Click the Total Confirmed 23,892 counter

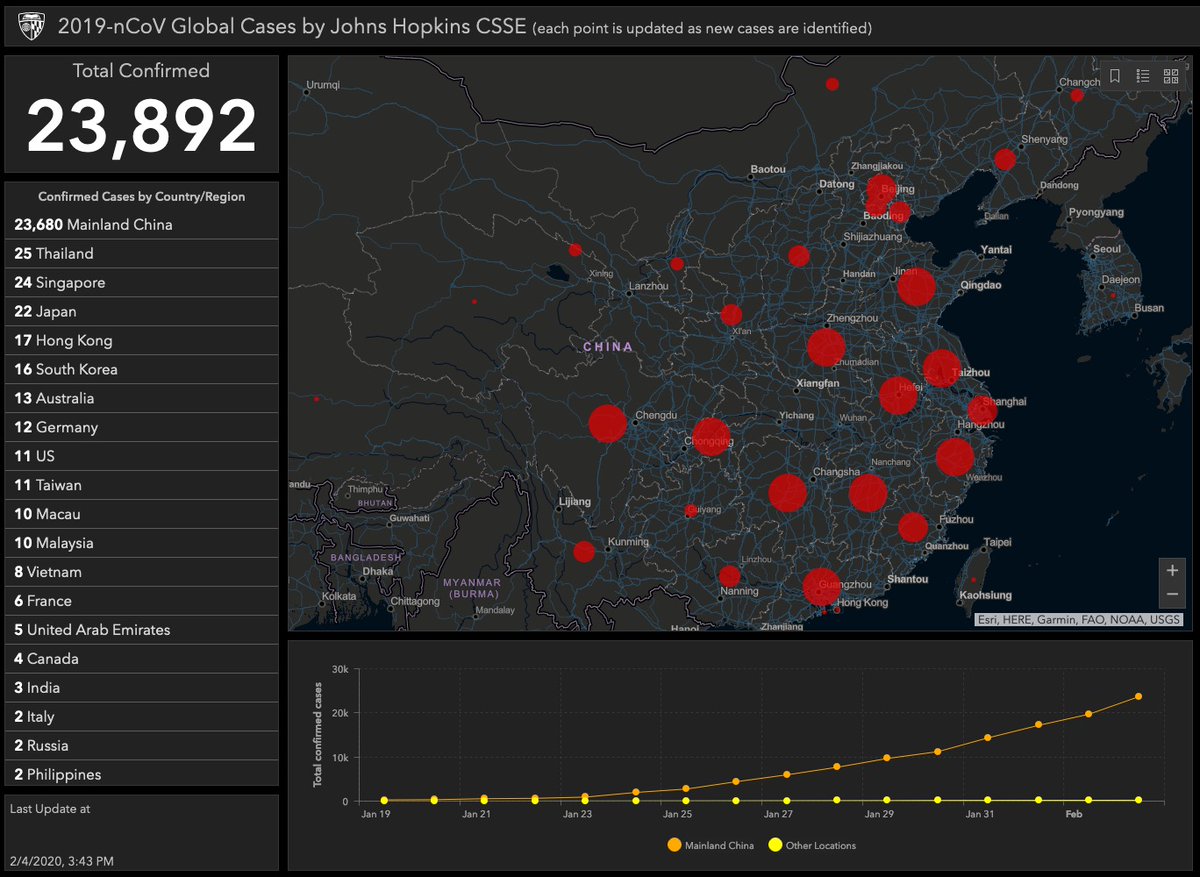pyautogui.click(x=141, y=112)
